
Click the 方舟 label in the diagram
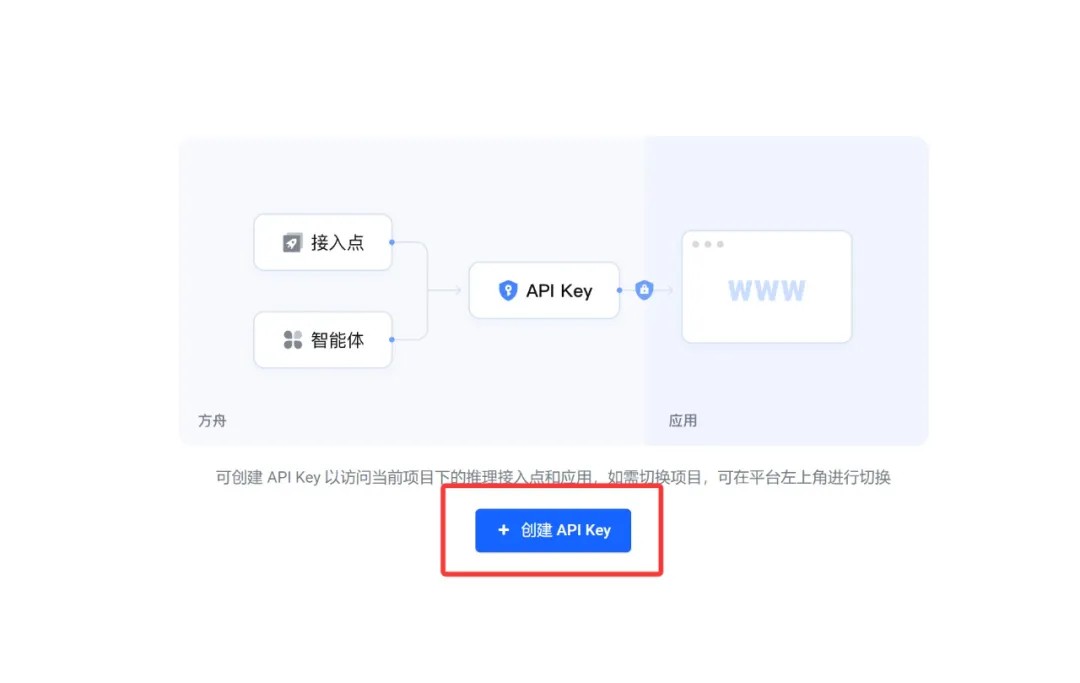212,421
